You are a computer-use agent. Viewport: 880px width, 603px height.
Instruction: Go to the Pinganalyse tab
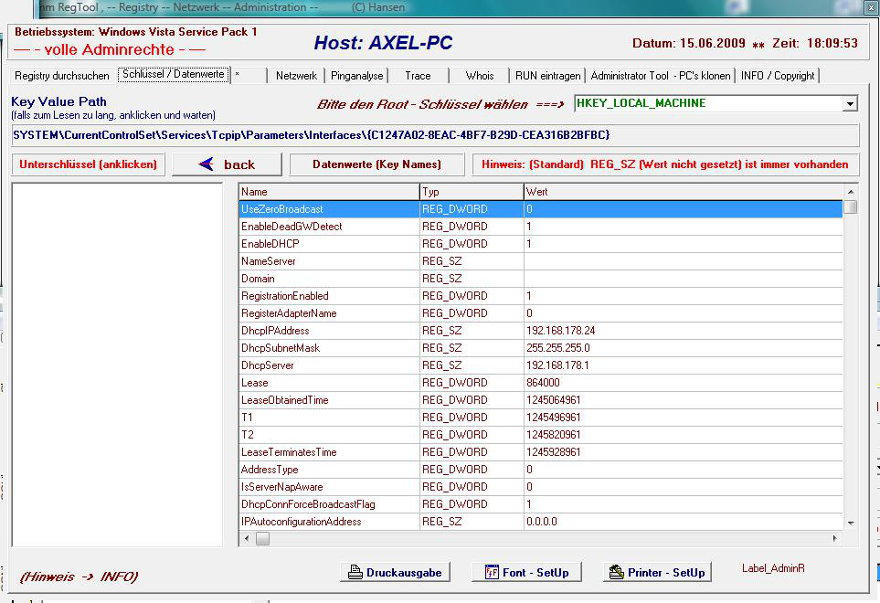click(x=357, y=76)
